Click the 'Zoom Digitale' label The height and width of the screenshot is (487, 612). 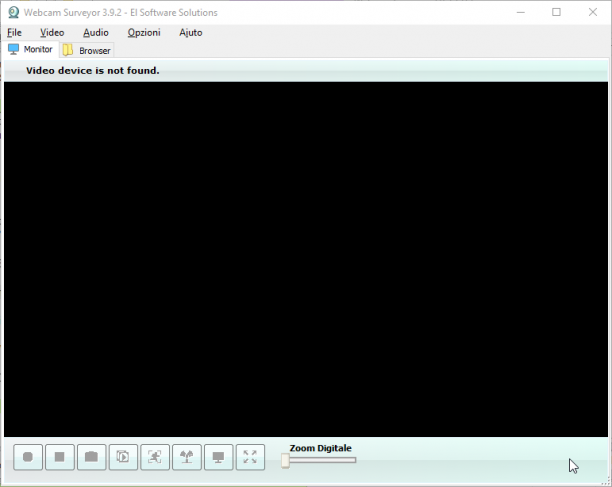(x=320, y=448)
